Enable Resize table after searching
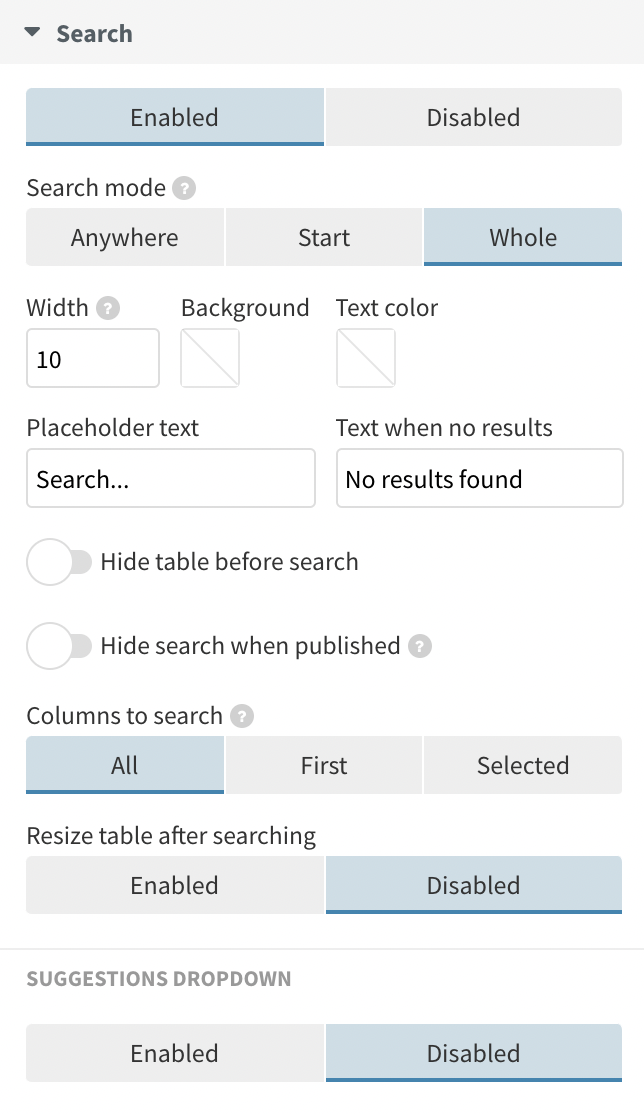This screenshot has width=644, height=1114. (x=174, y=885)
